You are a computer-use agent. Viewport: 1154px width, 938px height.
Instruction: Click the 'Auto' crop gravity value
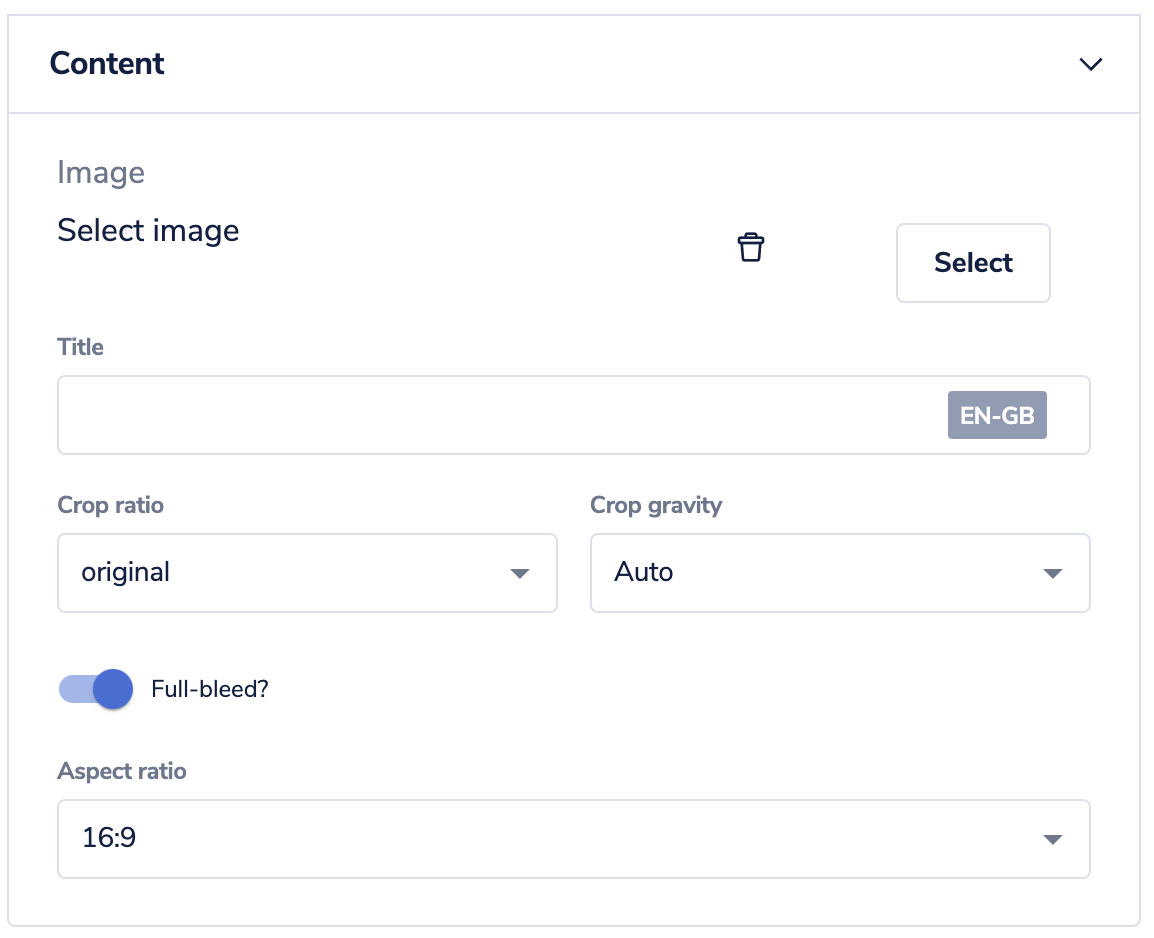[643, 572]
